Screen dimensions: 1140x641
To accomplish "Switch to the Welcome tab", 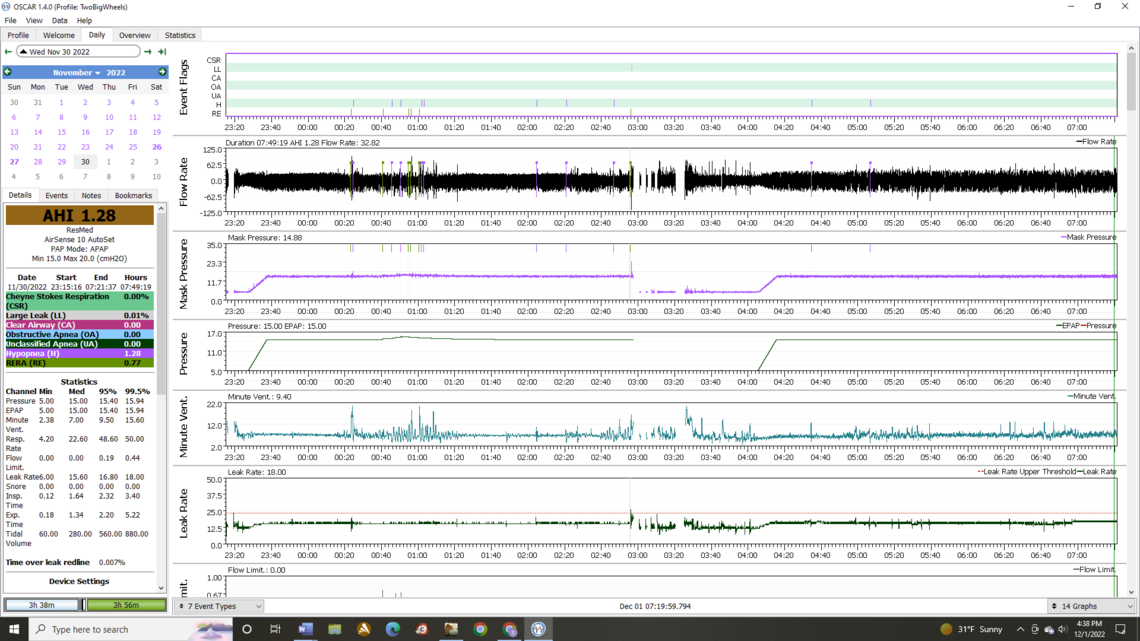I will tap(58, 35).
